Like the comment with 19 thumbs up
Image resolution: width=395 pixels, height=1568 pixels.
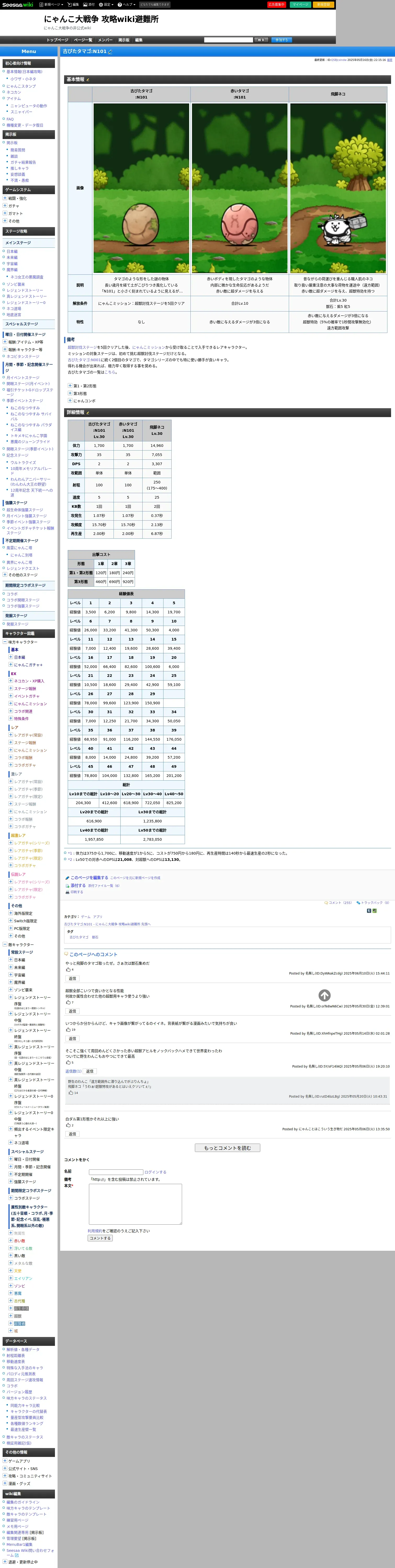(68, 1030)
